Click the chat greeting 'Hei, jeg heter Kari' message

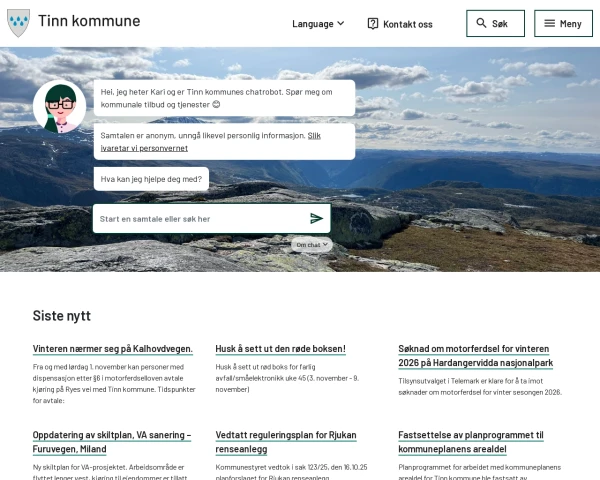click(224, 98)
